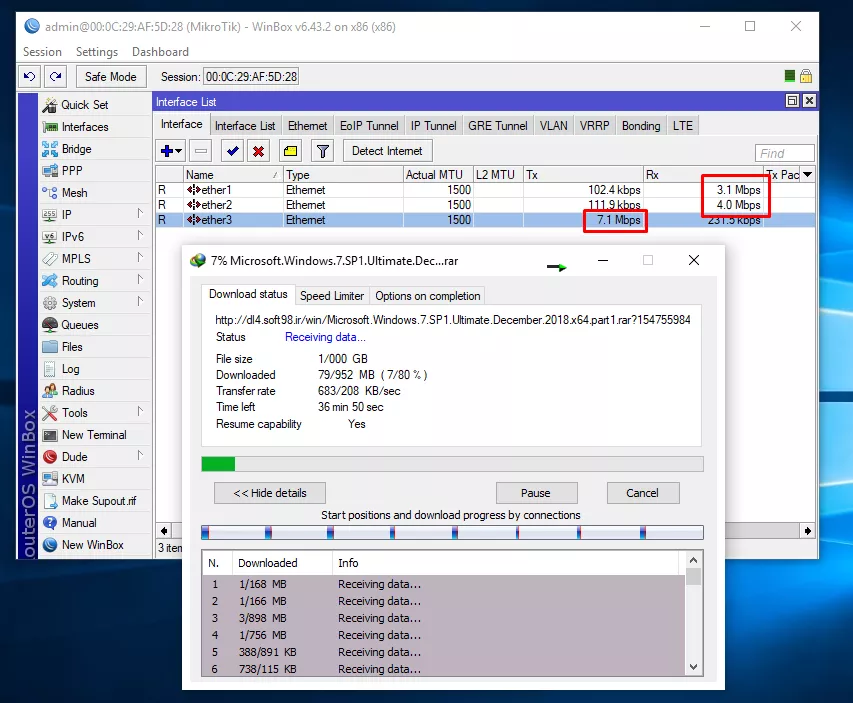Switch to the VLAN tab
This screenshot has width=853, height=703.
point(554,126)
